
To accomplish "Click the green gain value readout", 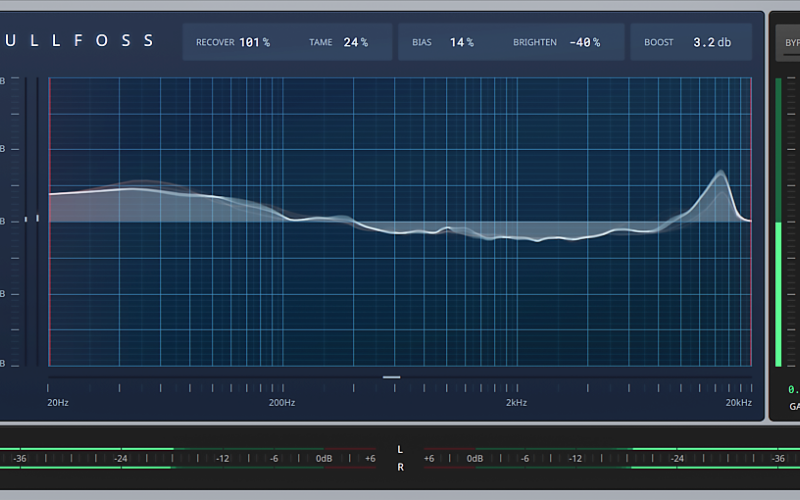I will tap(794, 389).
